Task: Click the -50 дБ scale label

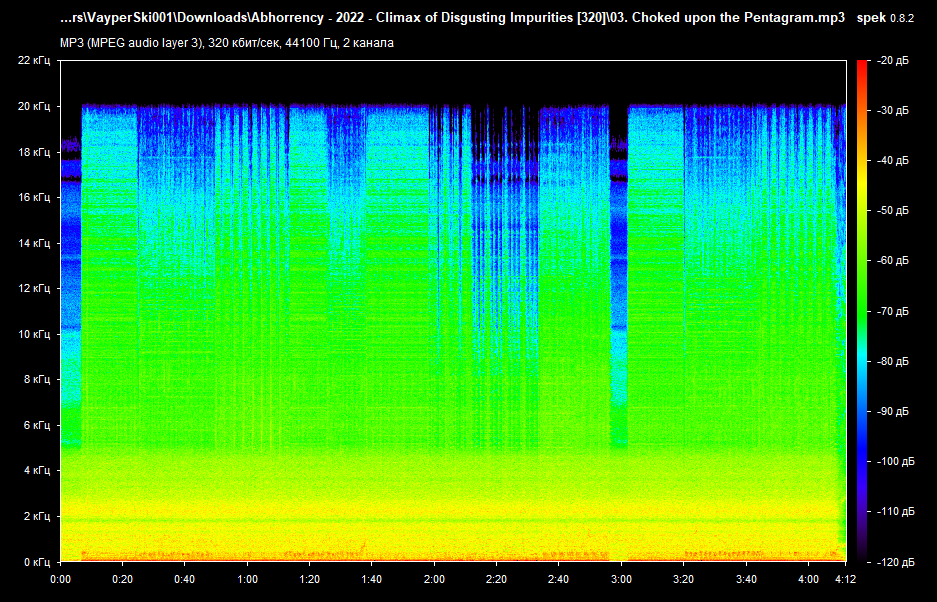Action: 893,211
